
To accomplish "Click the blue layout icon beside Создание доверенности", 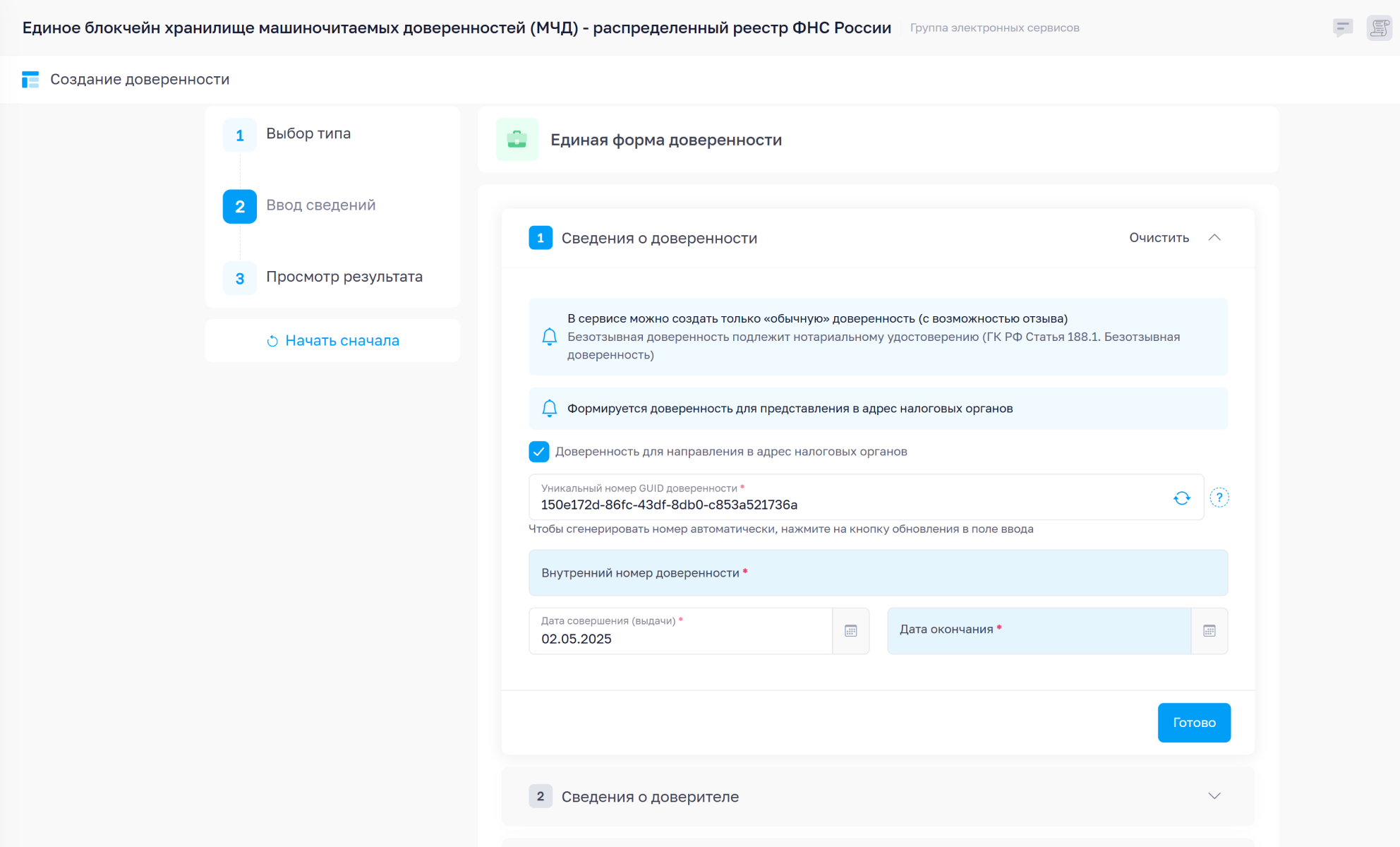I will pos(30,79).
